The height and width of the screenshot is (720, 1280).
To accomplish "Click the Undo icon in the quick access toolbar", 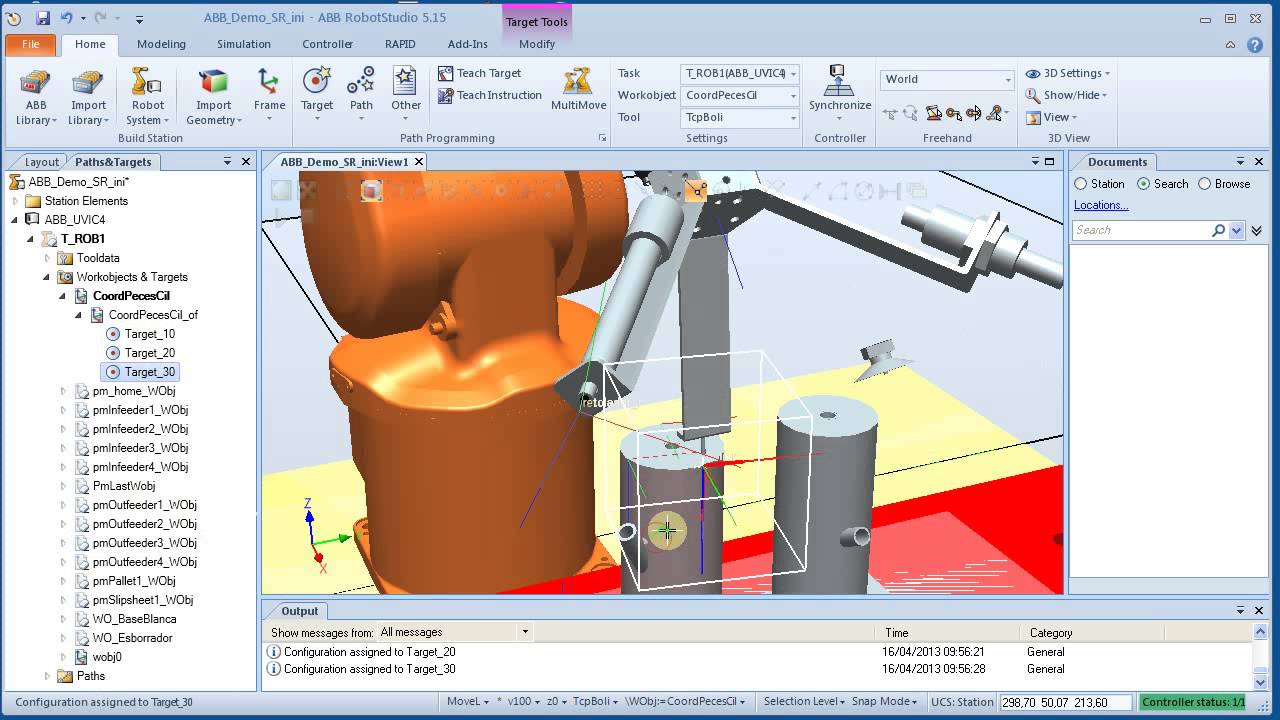I will 67,18.
